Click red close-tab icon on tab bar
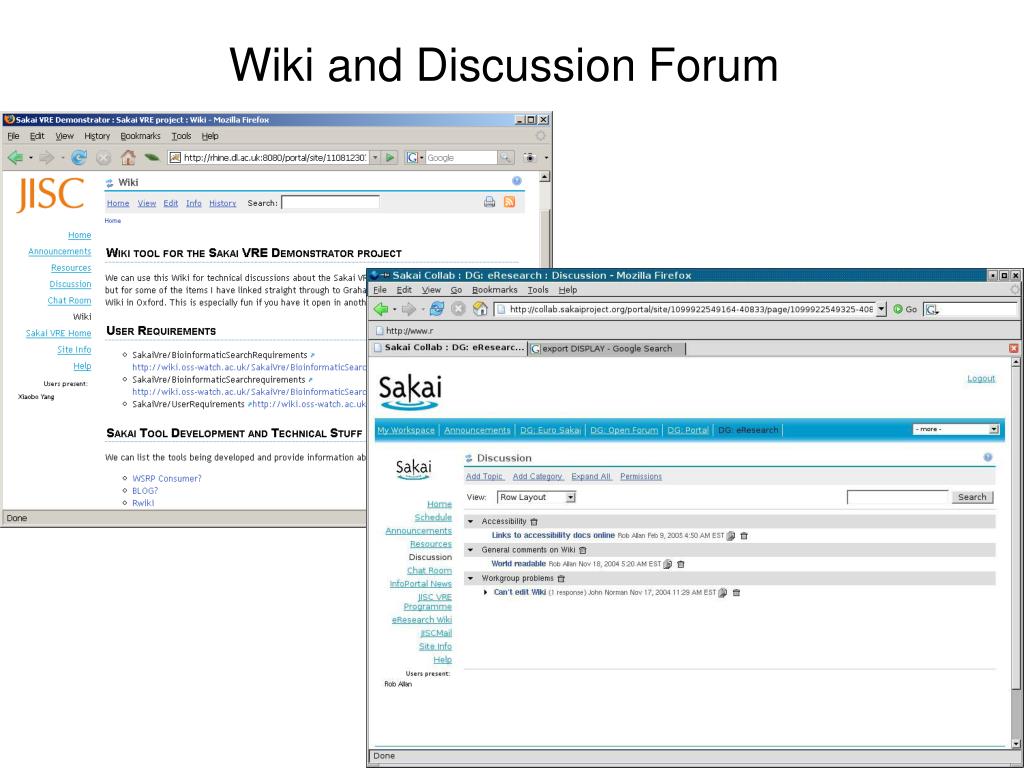Image resolution: width=1024 pixels, height=768 pixels. pos(1014,349)
